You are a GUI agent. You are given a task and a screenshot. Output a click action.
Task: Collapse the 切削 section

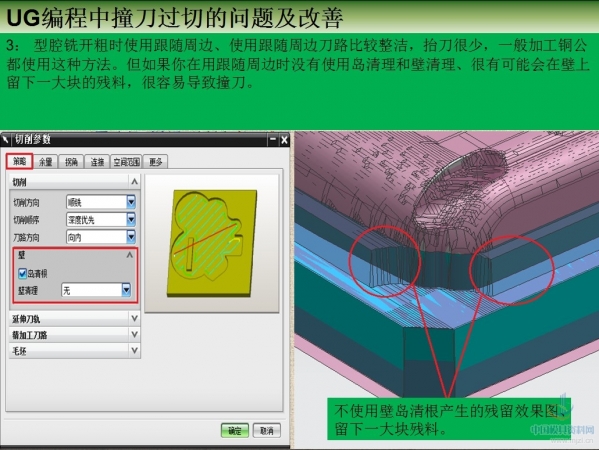click(x=134, y=181)
